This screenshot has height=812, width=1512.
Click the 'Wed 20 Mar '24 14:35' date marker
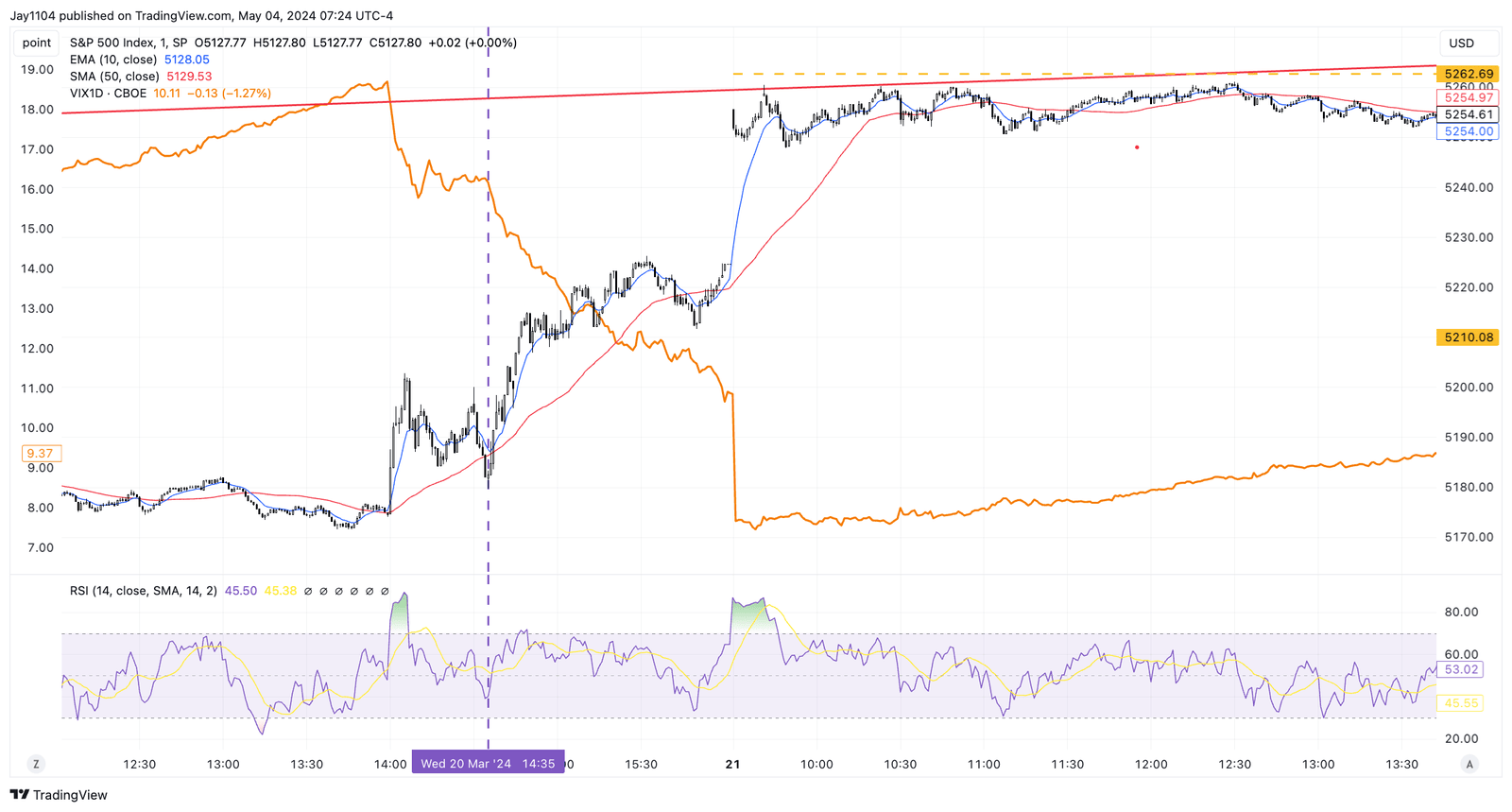pyautogui.click(x=488, y=763)
